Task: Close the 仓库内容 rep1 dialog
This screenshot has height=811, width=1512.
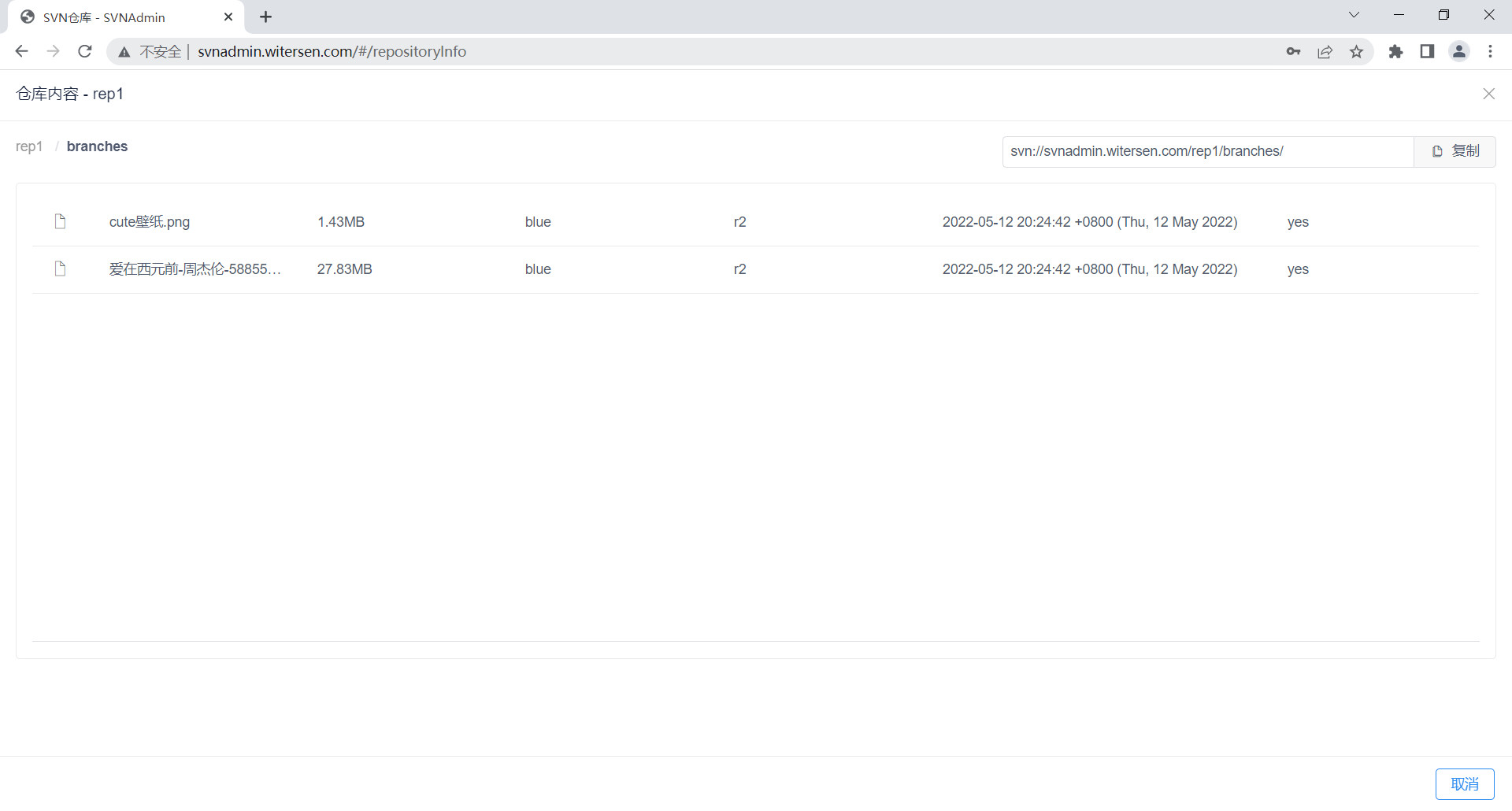Action: tap(1488, 94)
